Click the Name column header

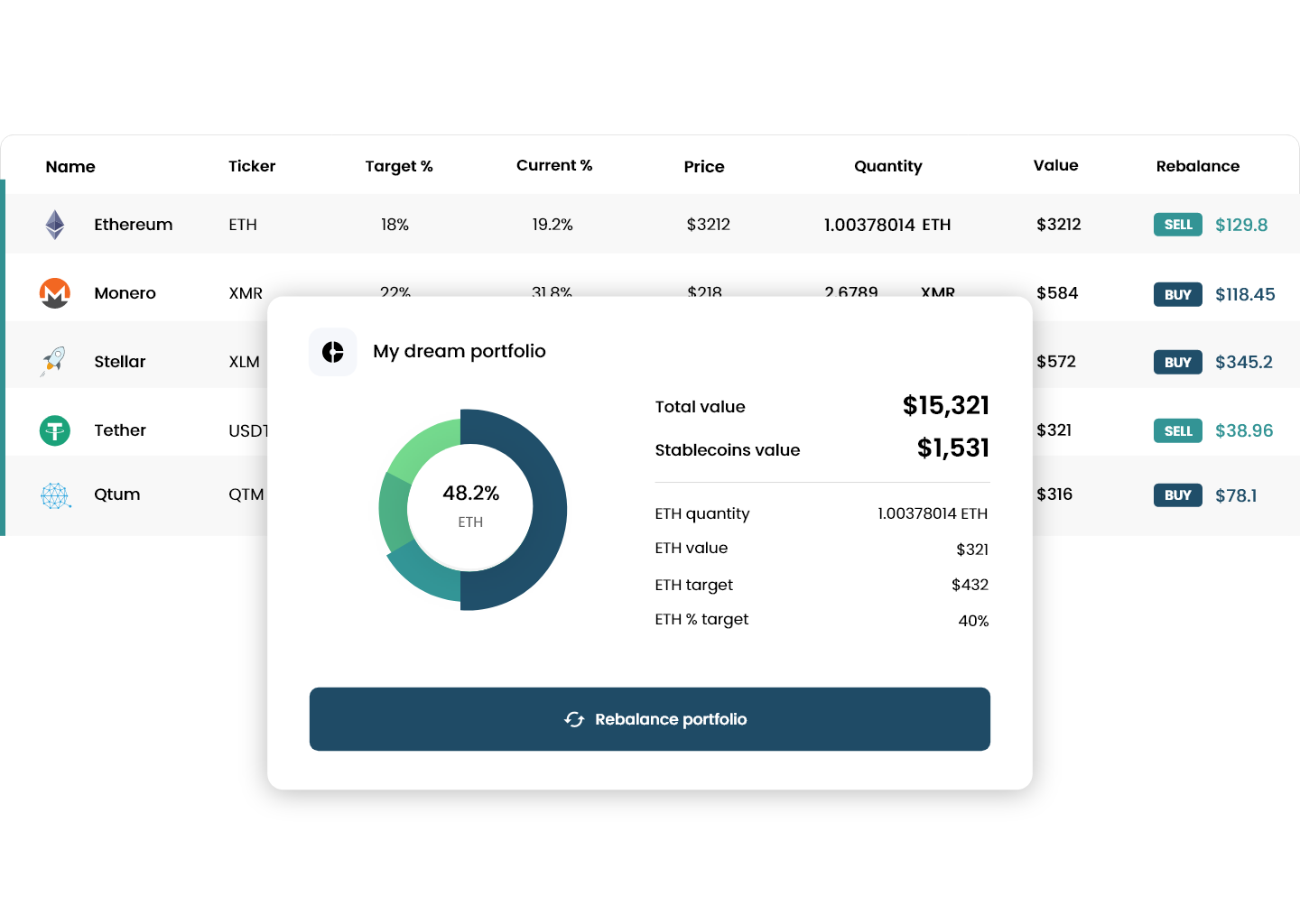tap(70, 166)
